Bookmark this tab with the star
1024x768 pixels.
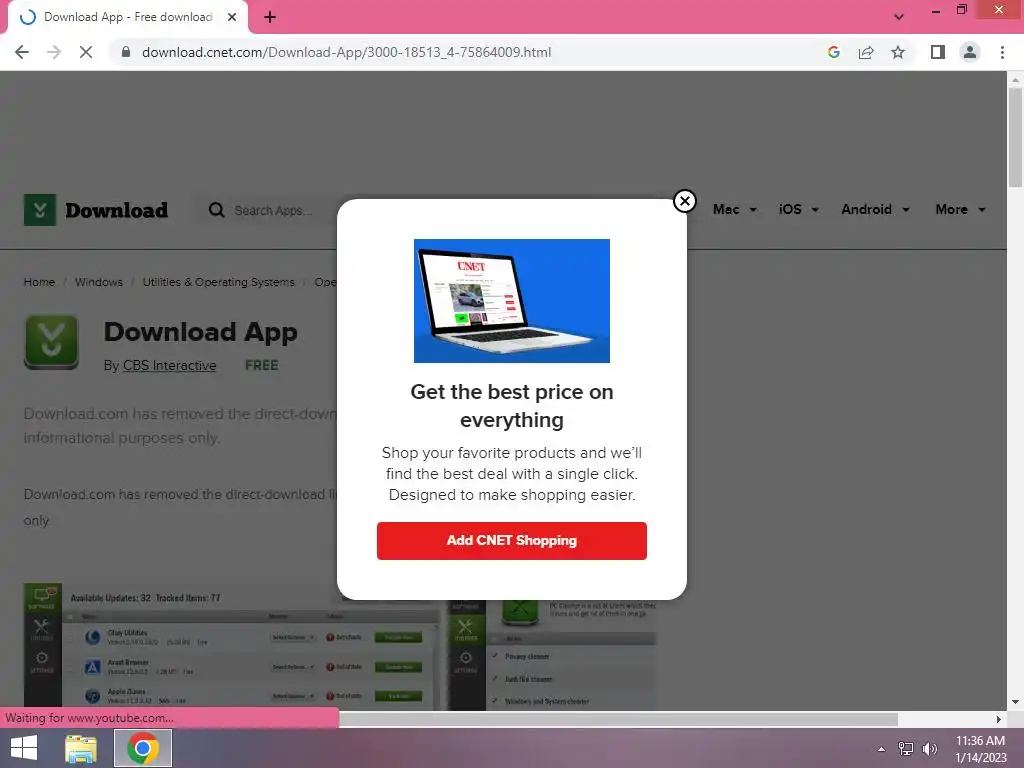(x=898, y=52)
